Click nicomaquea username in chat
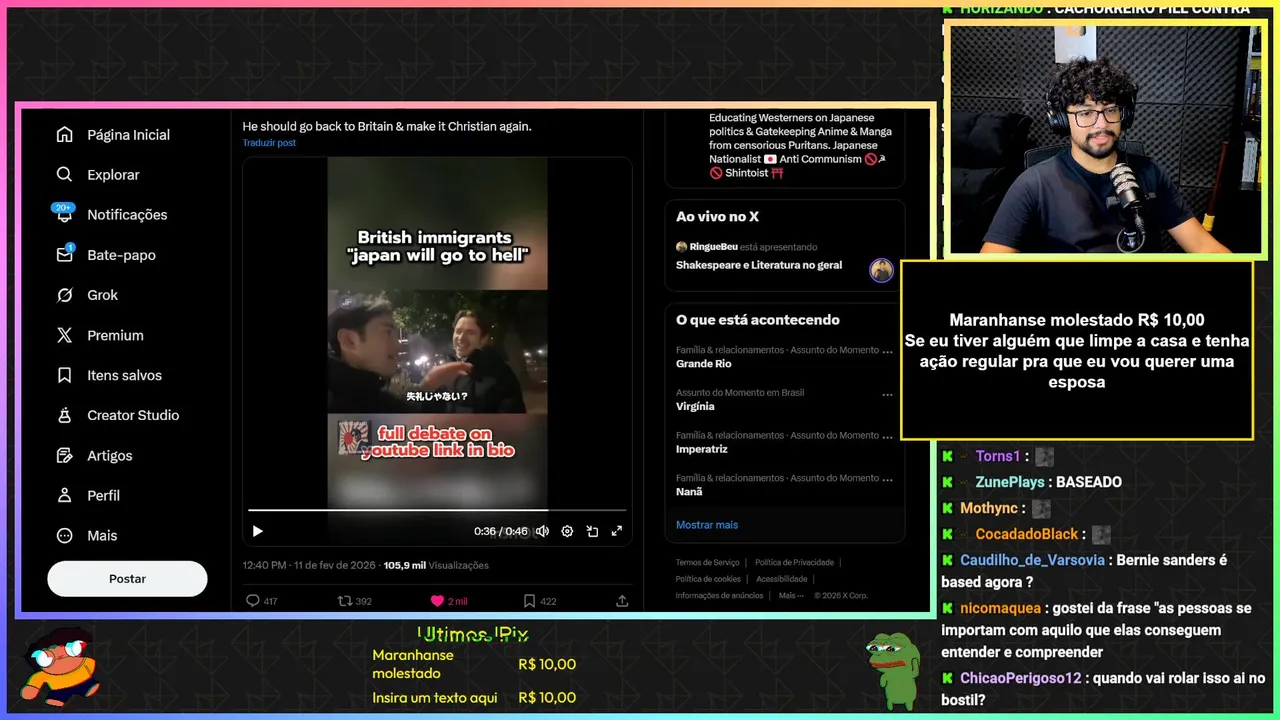The width and height of the screenshot is (1280, 720). 1001,608
